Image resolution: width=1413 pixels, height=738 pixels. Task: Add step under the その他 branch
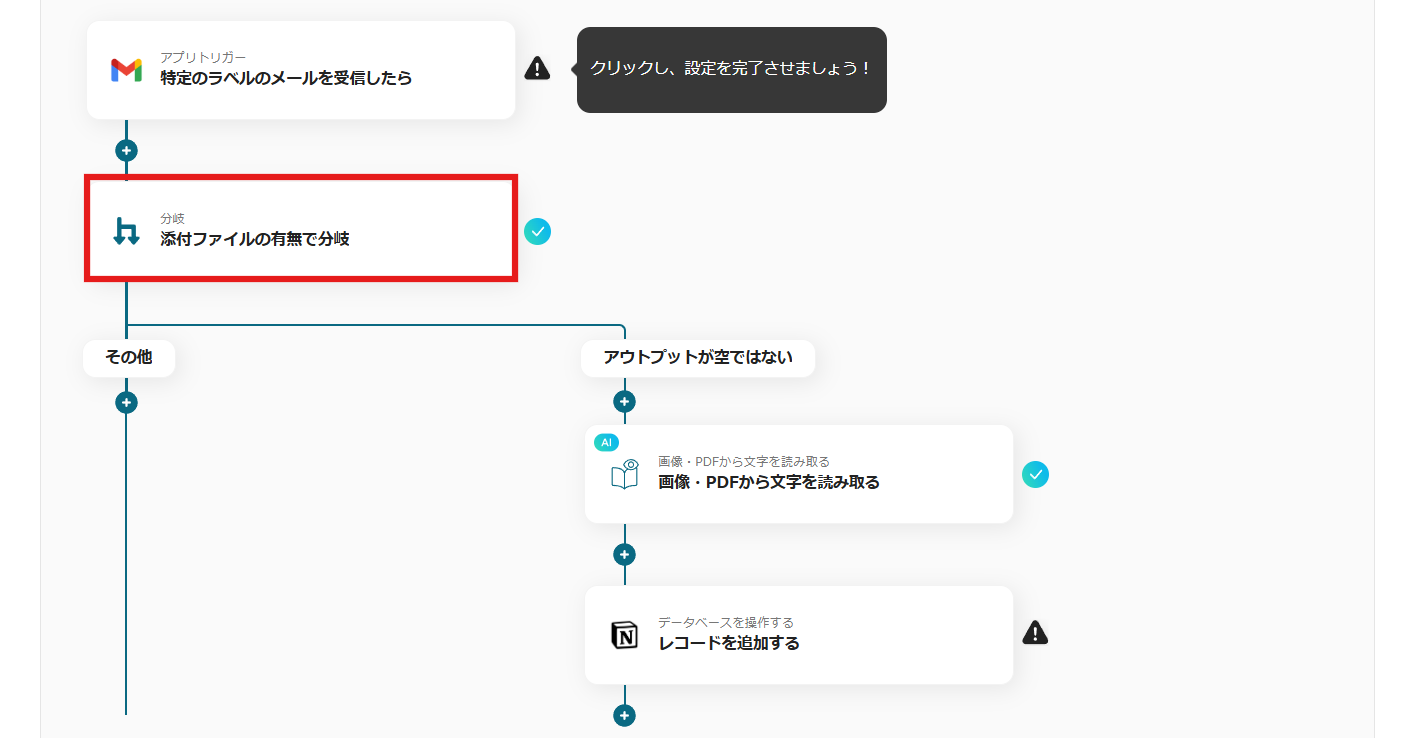[126, 403]
